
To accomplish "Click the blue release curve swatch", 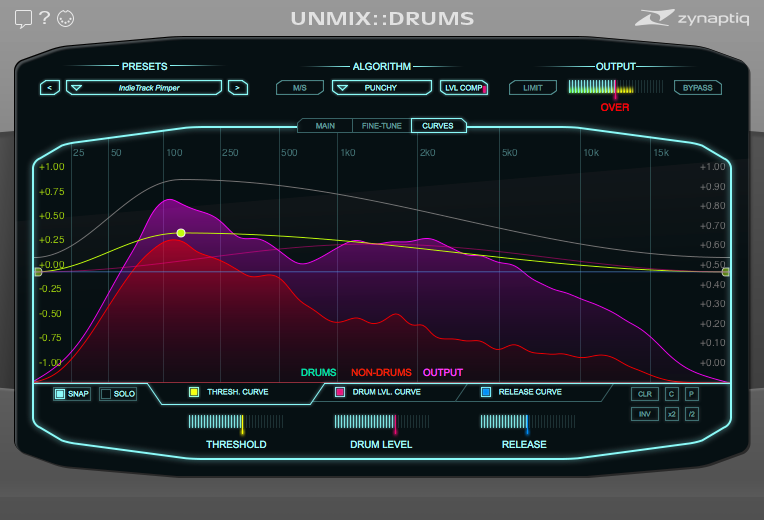I will (x=486, y=392).
